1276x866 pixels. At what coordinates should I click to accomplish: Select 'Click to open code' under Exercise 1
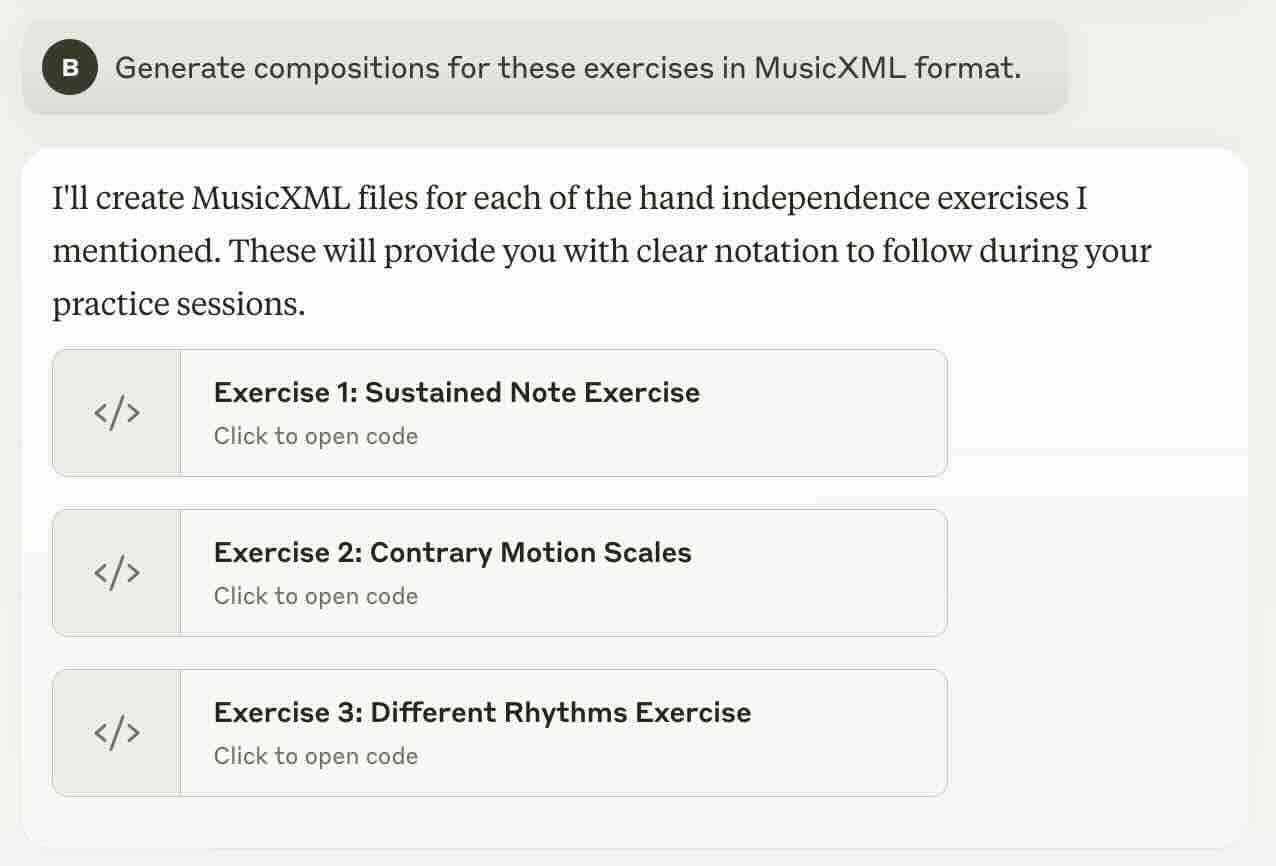click(316, 436)
